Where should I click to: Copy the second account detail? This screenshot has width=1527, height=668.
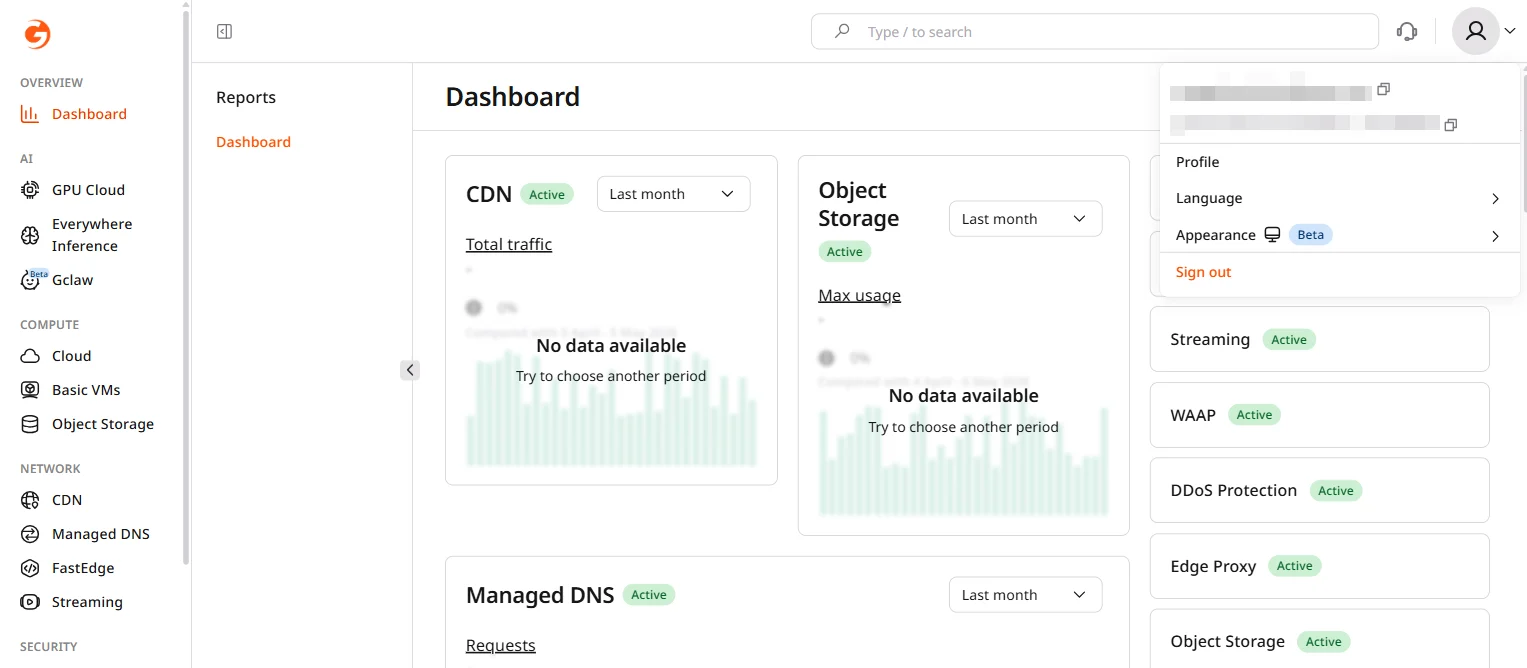tap(1451, 125)
